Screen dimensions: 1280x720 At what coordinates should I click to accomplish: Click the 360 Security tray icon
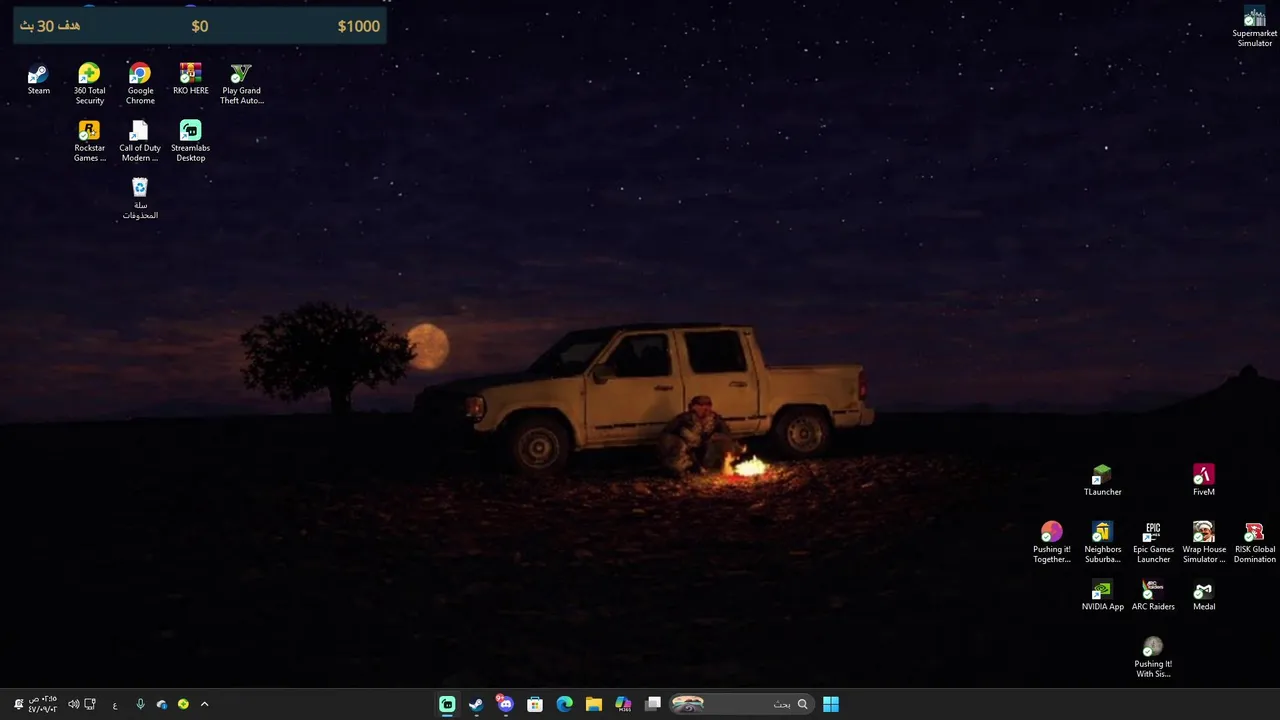(183, 704)
